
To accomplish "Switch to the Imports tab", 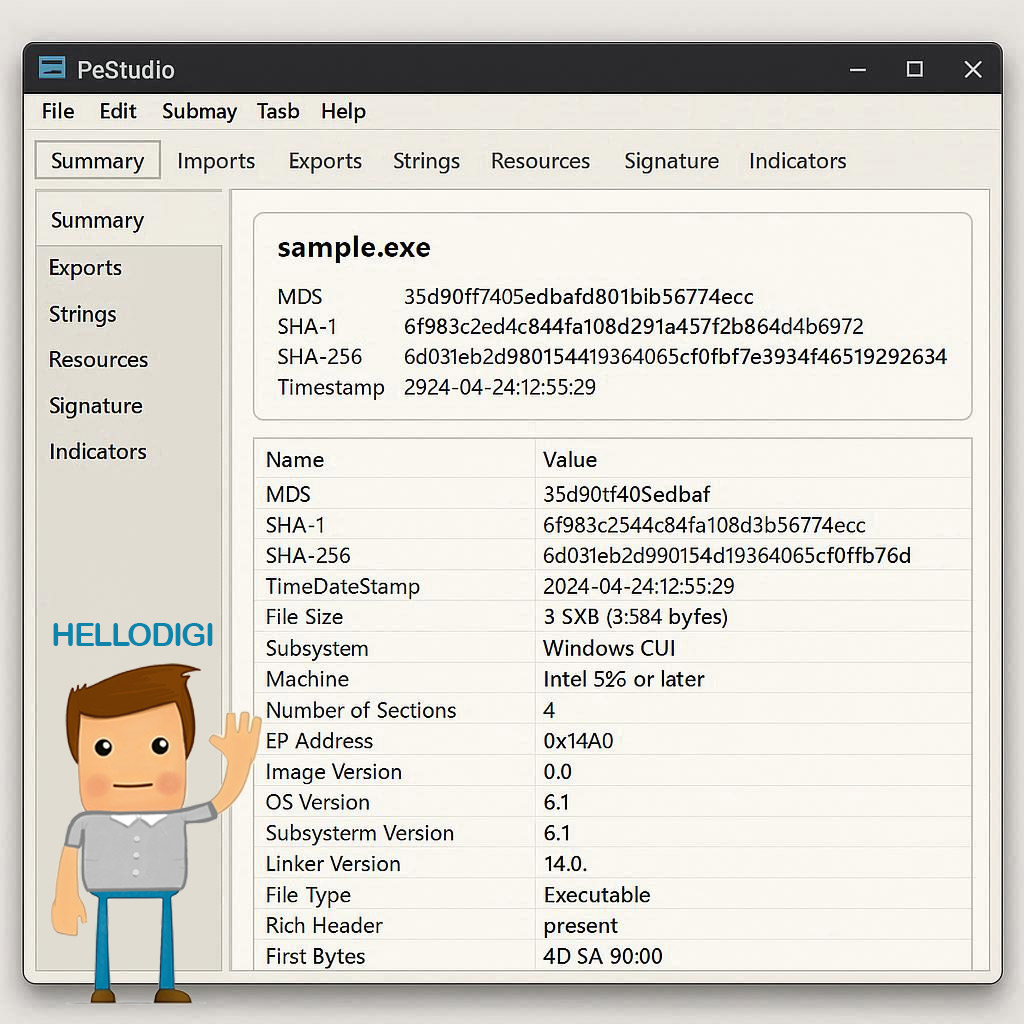I will (216, 161).
